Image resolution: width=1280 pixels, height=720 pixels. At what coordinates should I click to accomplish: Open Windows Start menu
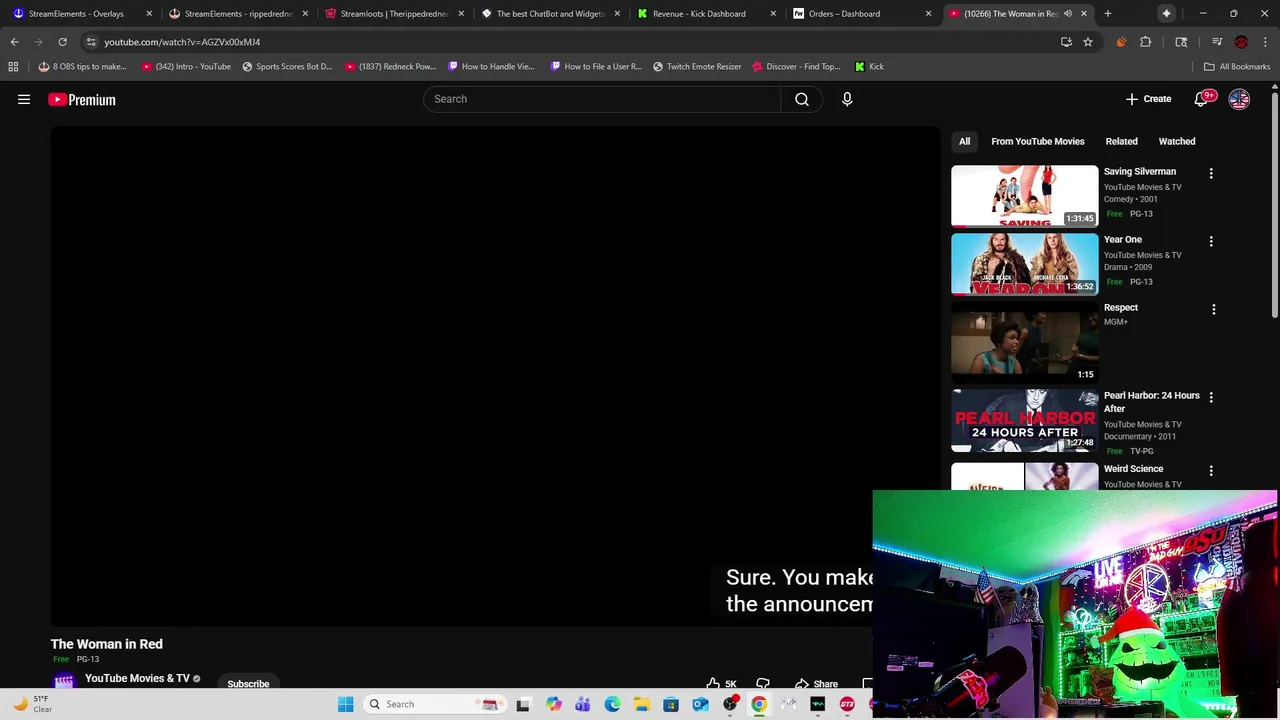pyautogui.click(x=346, y=704)
